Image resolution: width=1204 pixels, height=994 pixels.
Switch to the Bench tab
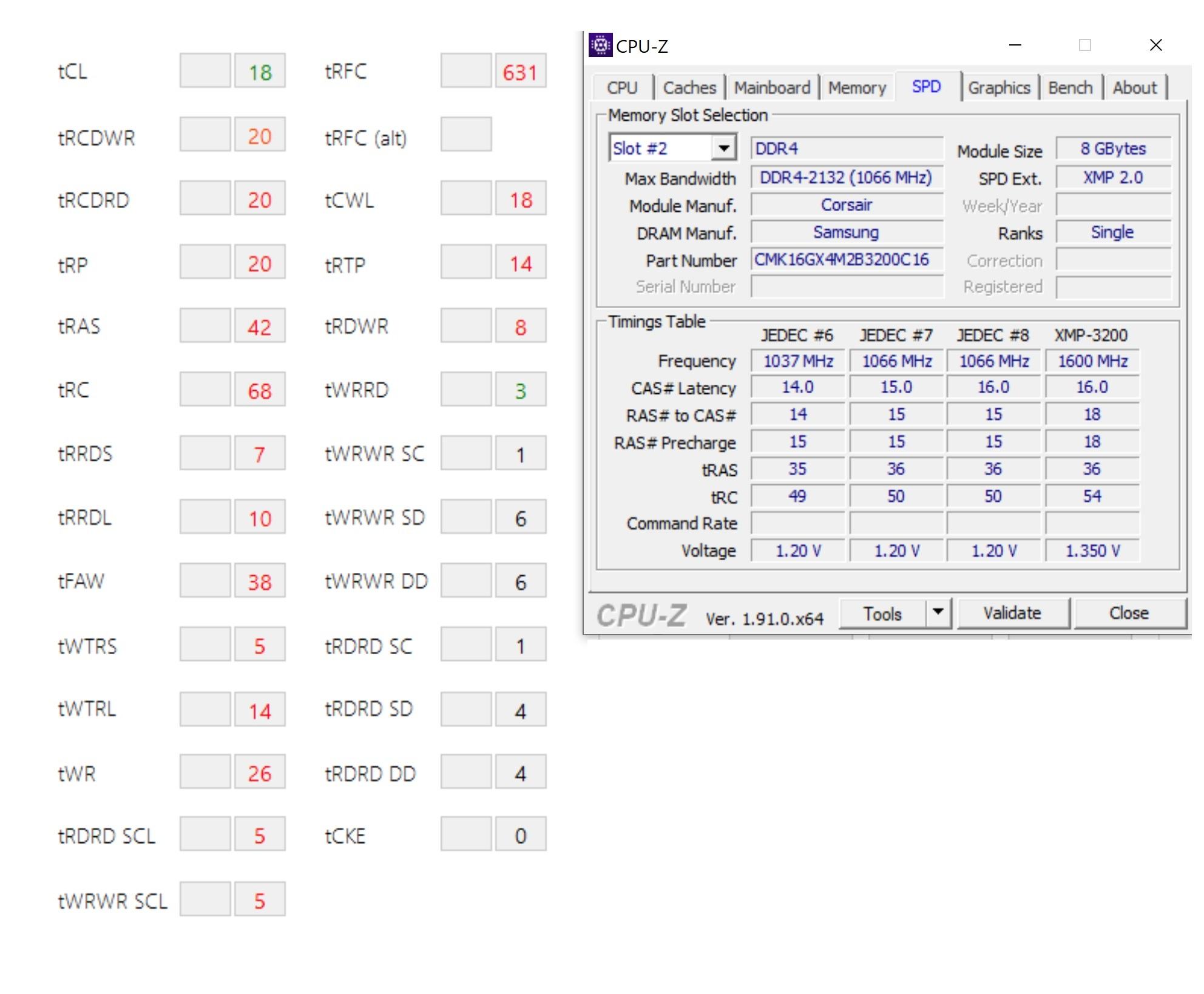point(1070,88)
